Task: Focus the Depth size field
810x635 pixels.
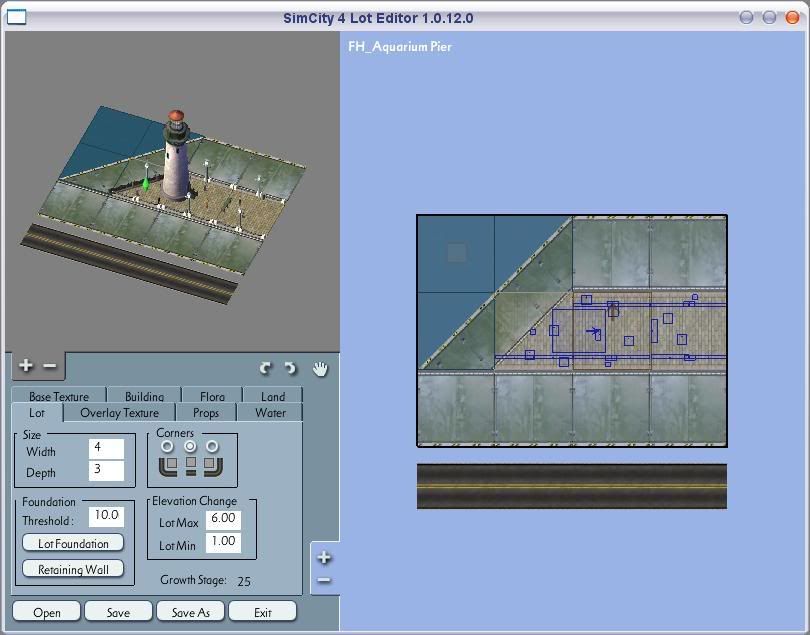Action: tap(106, 471)
